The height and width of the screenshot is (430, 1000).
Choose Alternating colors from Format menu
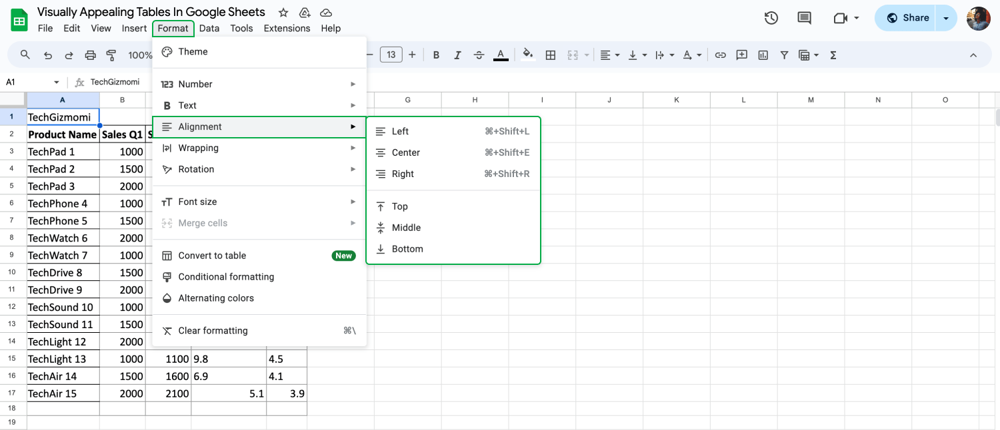(216, 298)
